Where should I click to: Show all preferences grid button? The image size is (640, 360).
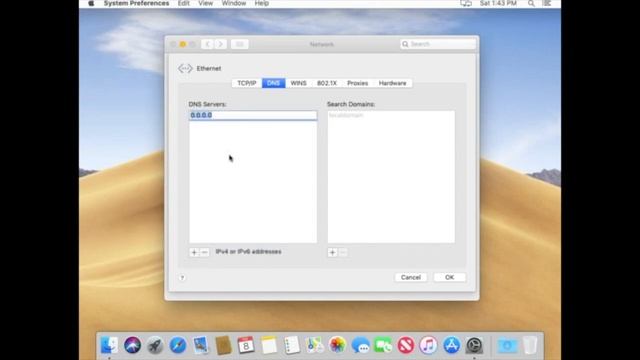click(240, 44)
